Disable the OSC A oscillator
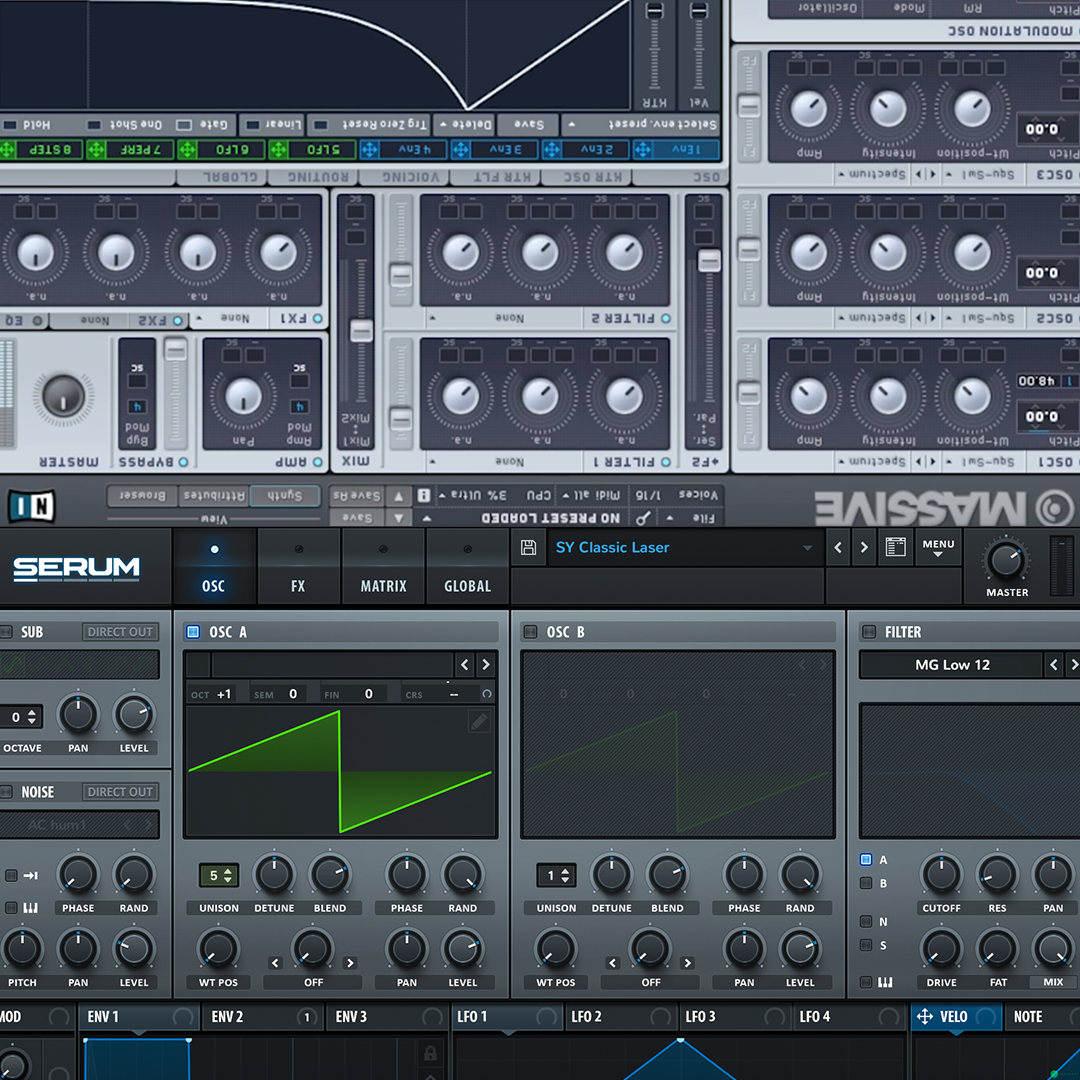This screenshot has height=1080, width=1080. 193,632
